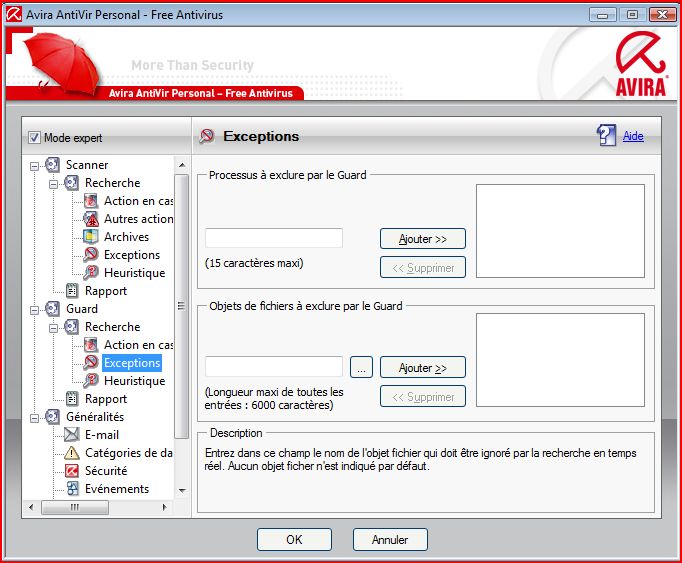Click the Guard 'Action en cas' icon
Screen dimensions: 682x563
coord(90,345)
